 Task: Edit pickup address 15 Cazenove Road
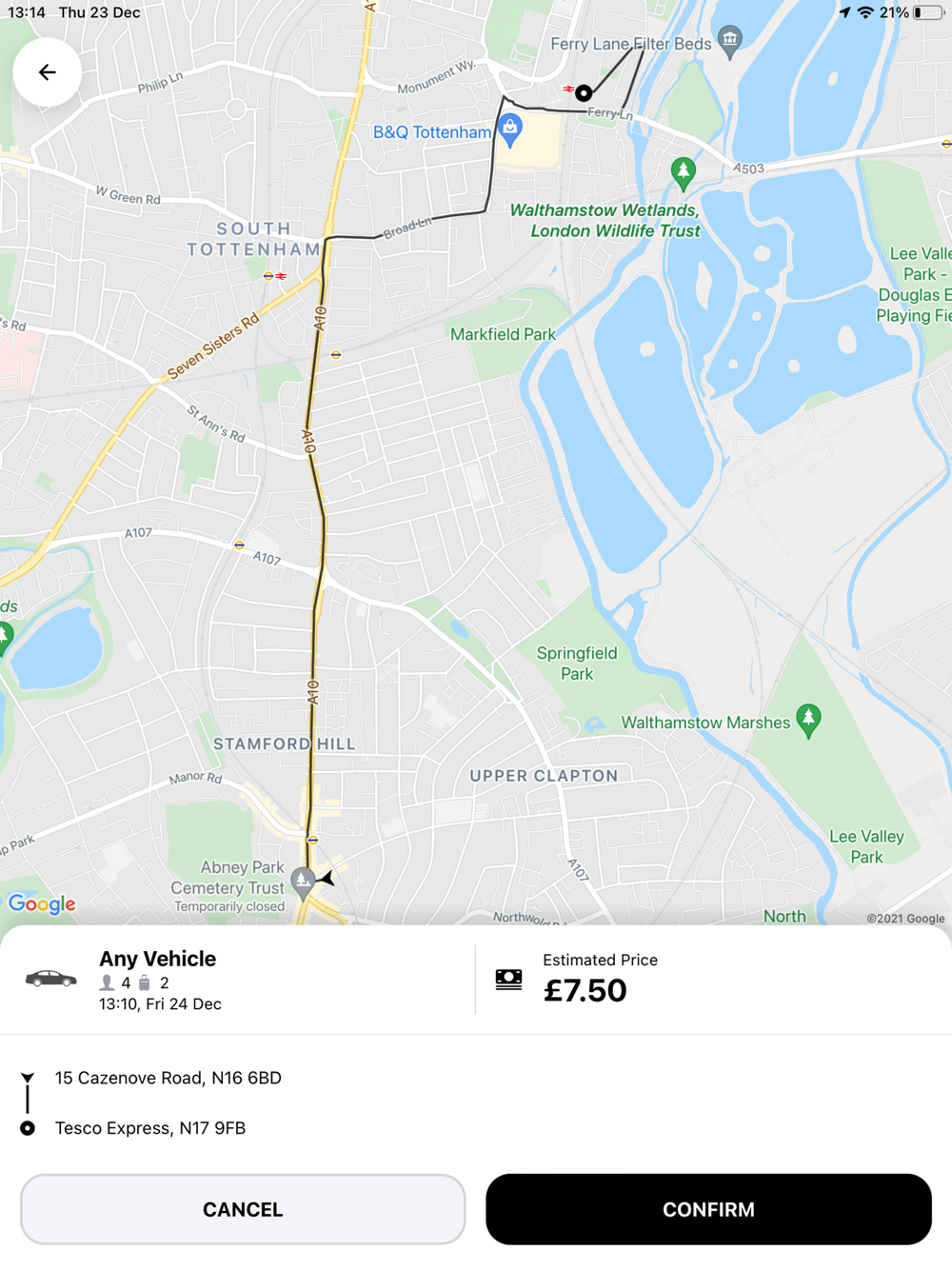169,1078
